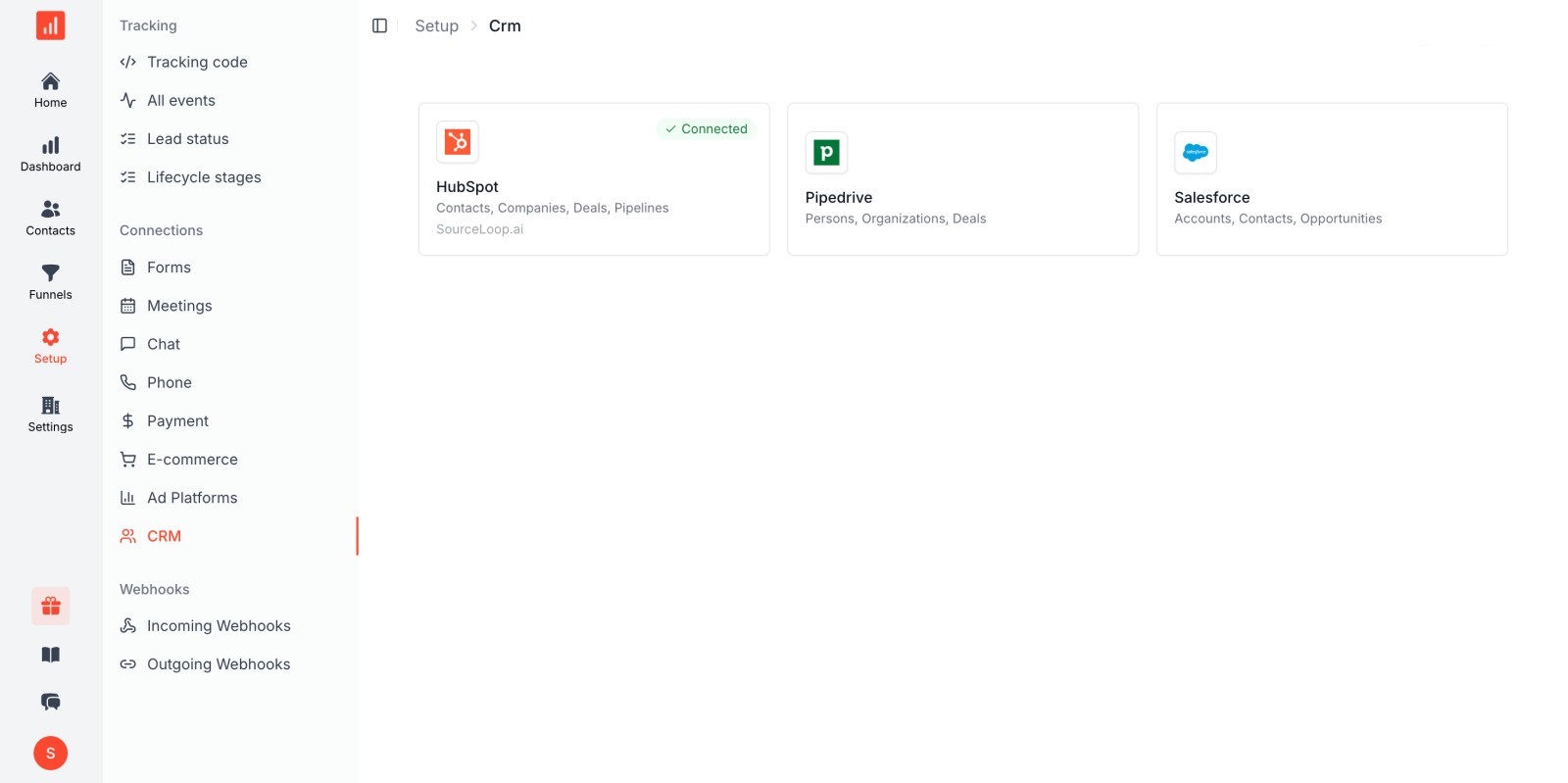Viewport: 1568px width, 783px height.
Task: Open Settings from the navigation rail
Action: pyautogui.click(x=51, y=415)
